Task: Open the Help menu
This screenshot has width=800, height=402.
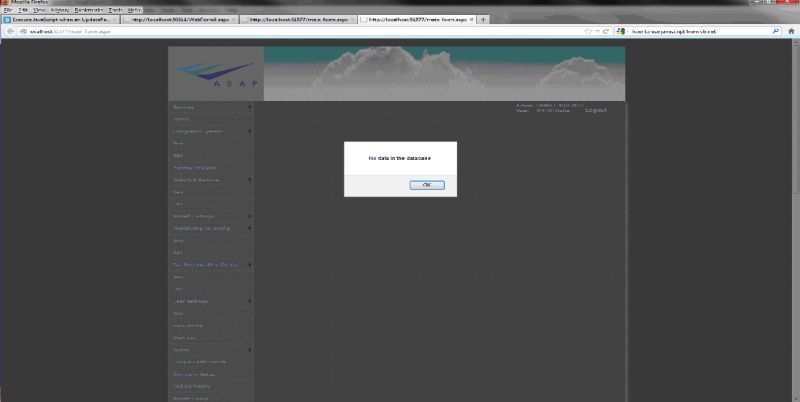Action: click(134, 10)
